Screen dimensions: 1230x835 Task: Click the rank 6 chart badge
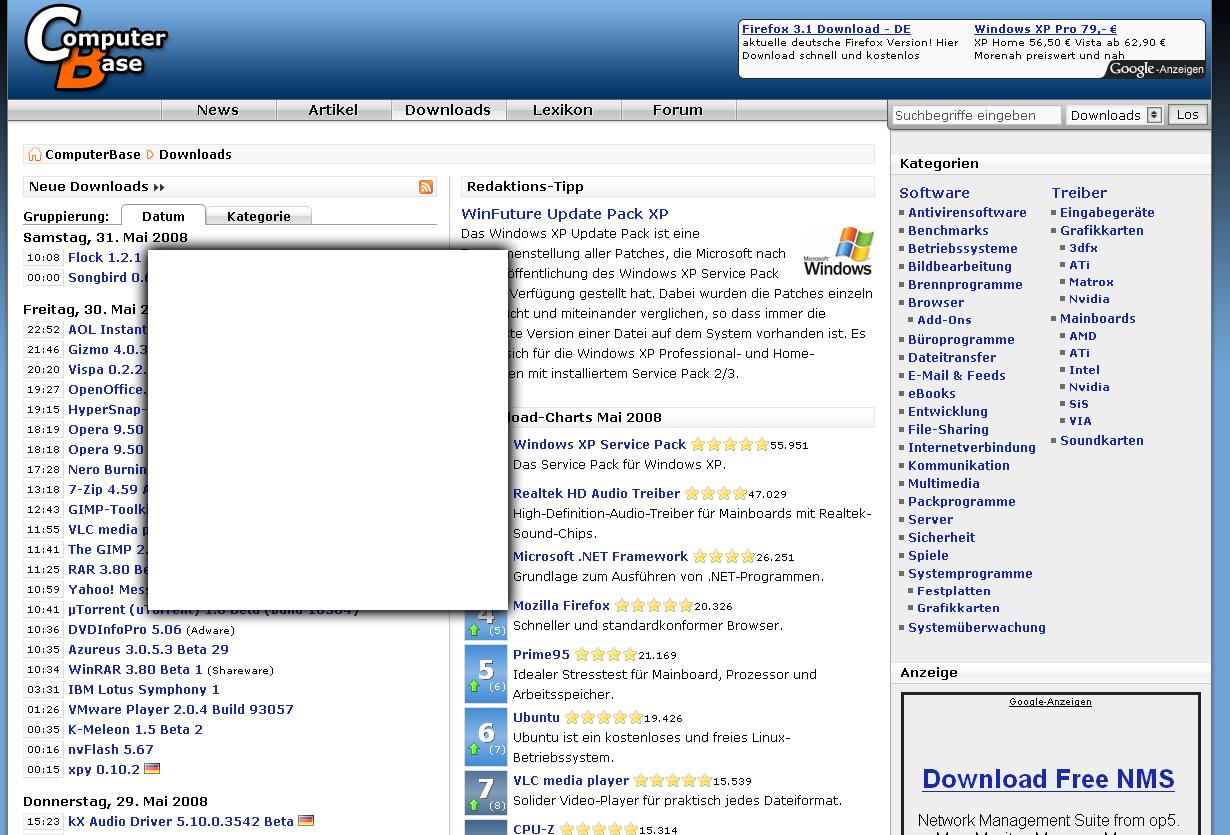click(x=486, y=736)
